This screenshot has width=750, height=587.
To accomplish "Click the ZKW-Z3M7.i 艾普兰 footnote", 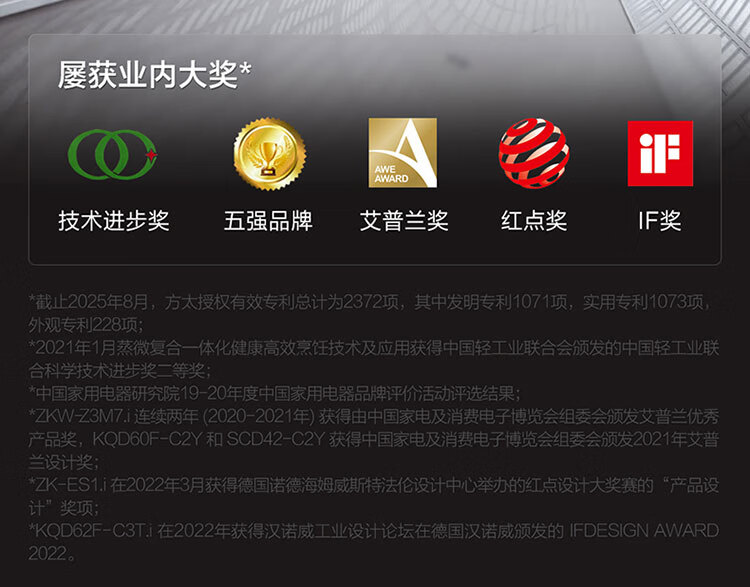I will pos(374,416).
